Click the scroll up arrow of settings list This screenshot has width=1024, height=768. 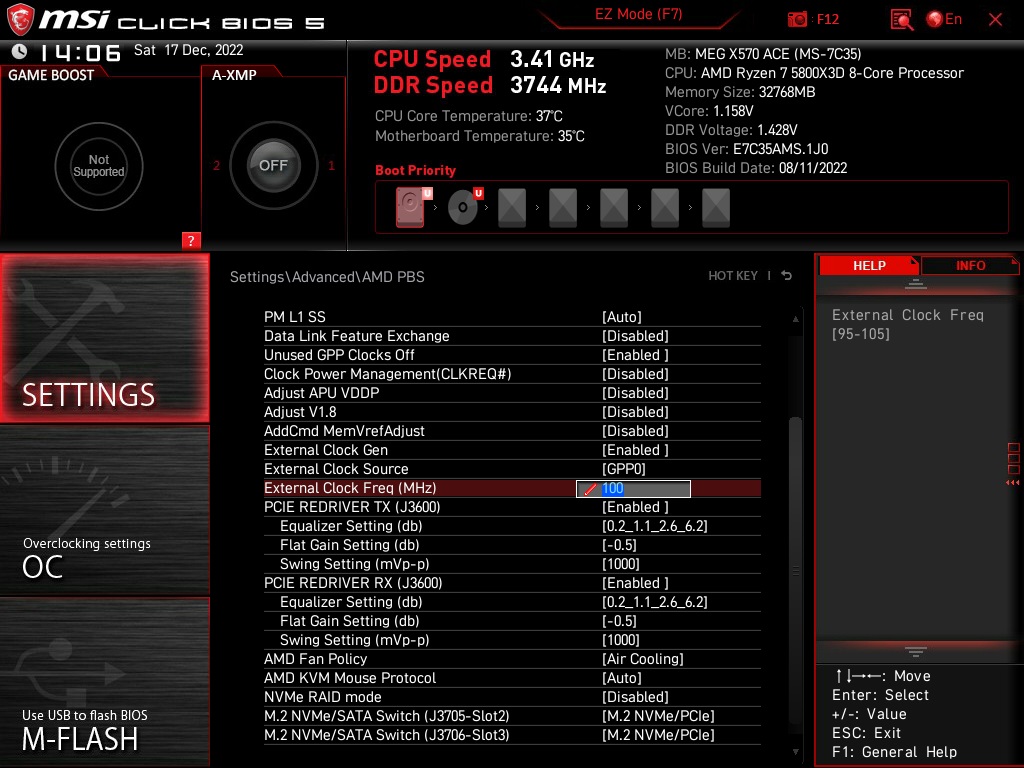click(795, 319)
